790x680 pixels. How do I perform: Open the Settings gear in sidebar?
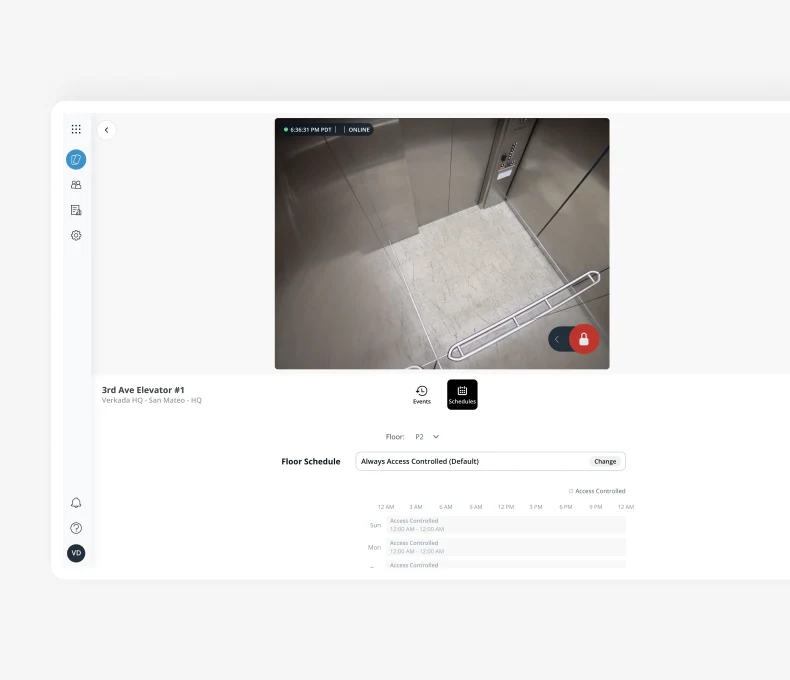tap(76, 235)
